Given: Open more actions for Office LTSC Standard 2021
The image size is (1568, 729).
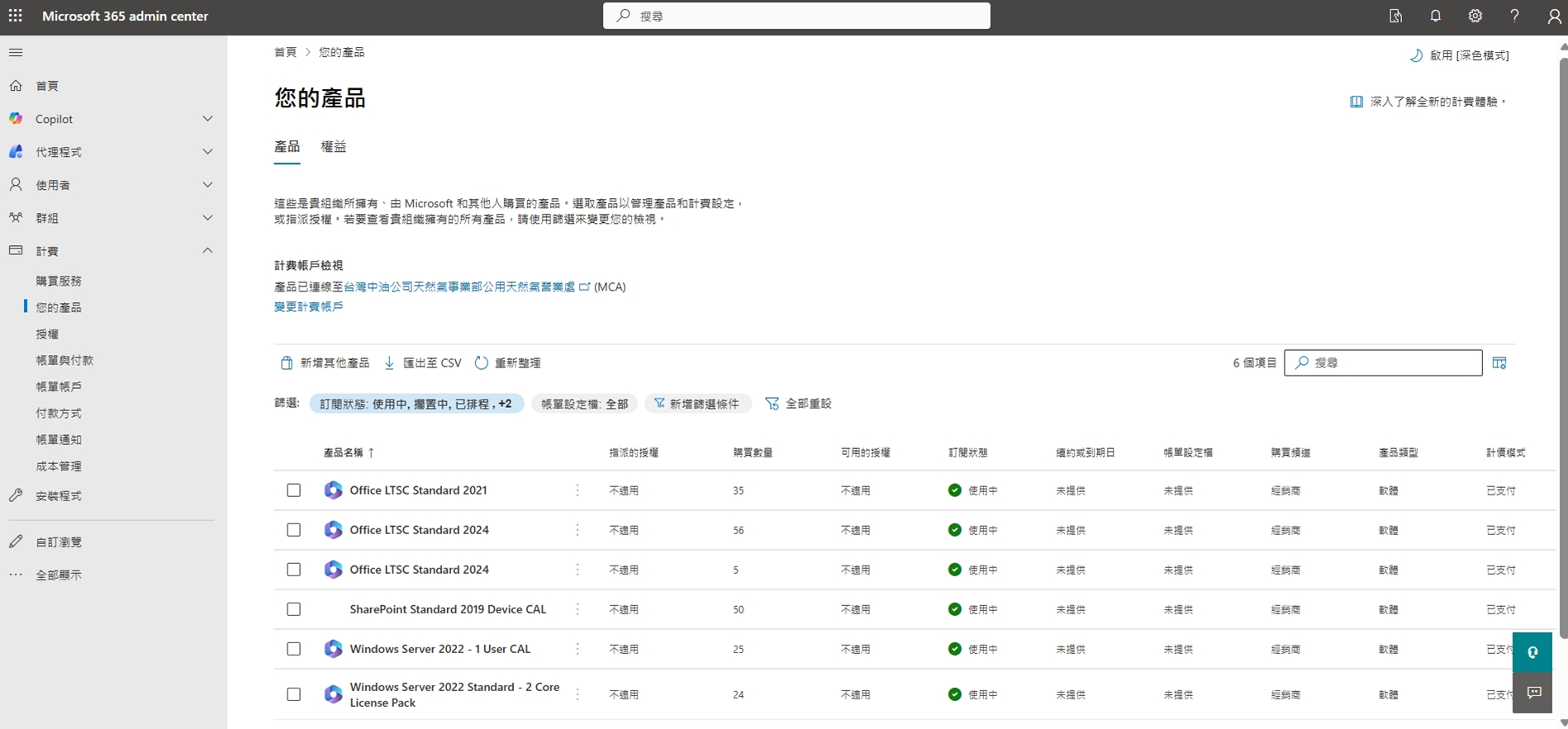Looking at the screenshot, I should coord(577,490).
